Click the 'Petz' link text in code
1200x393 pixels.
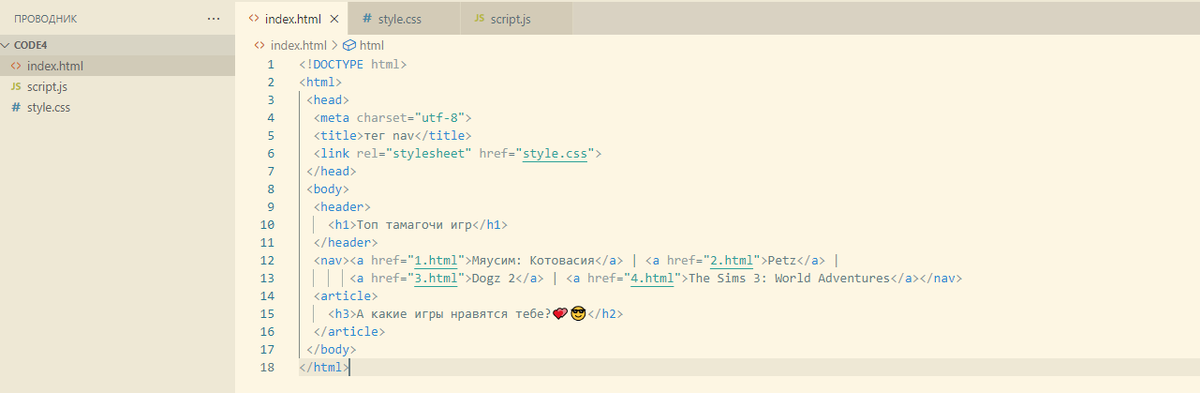(781, 260)
